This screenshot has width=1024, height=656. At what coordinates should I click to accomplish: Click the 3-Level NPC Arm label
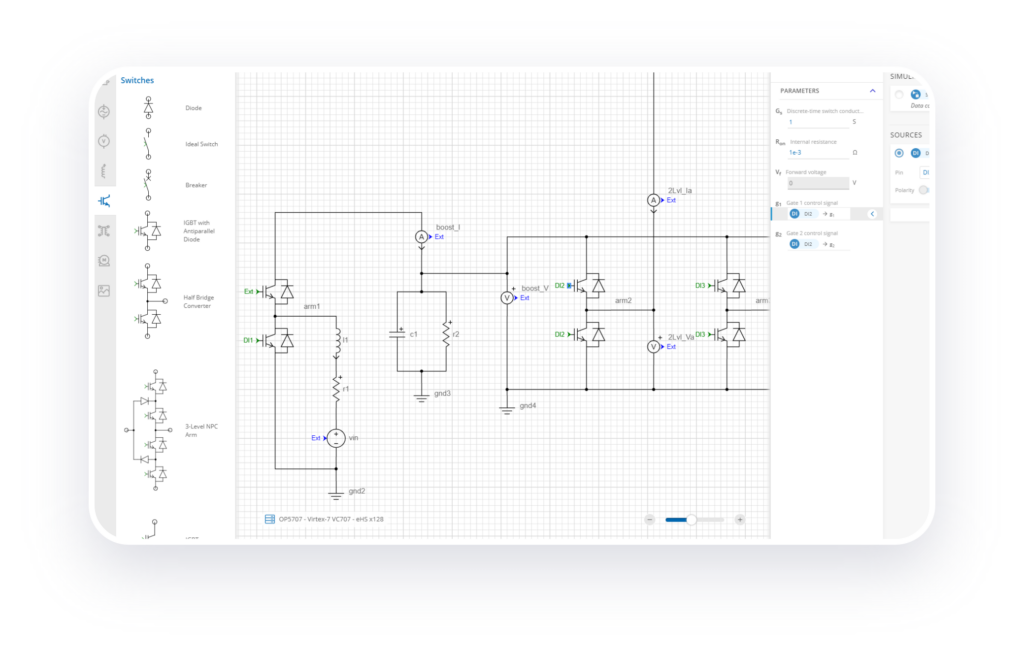pos(201,430)
